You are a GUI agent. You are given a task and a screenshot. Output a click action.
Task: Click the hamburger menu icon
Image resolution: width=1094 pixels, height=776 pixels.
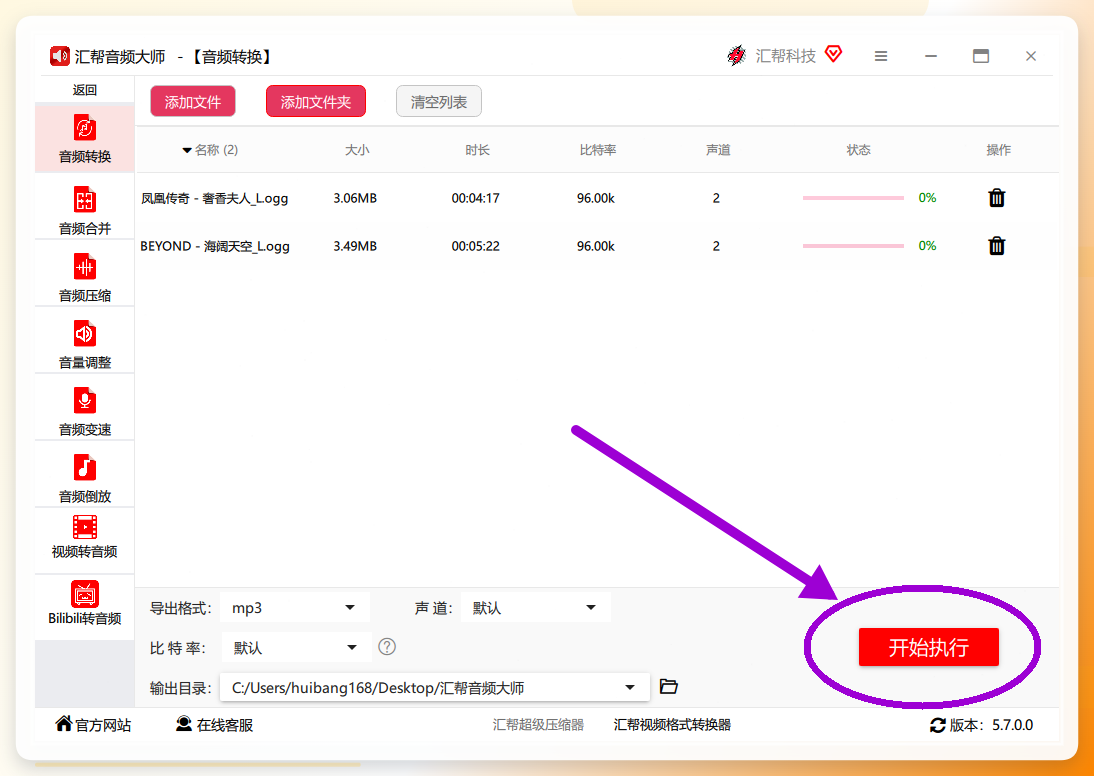881,56
